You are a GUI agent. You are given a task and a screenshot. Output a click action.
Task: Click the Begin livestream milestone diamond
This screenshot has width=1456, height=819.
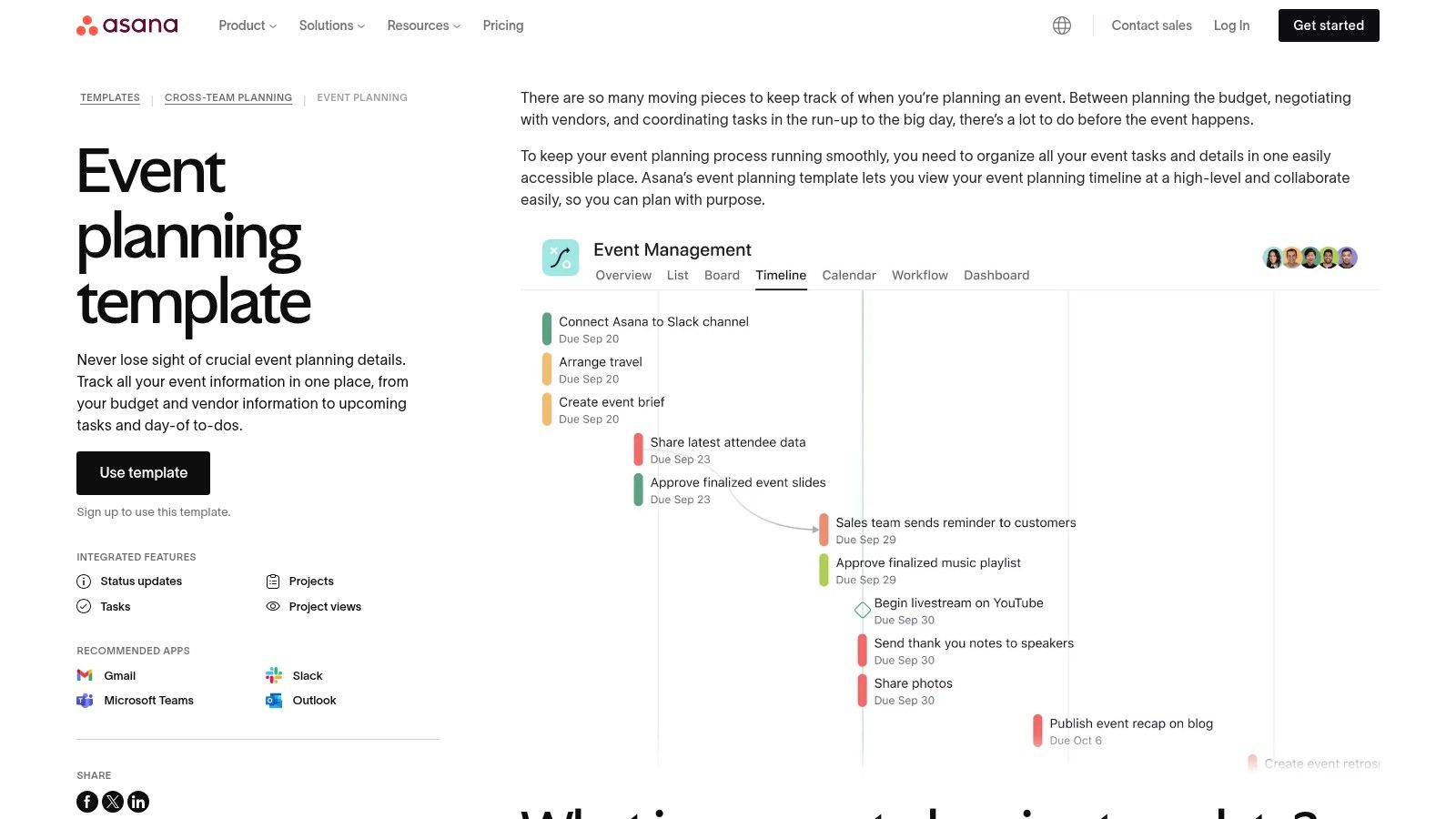[862, 610]
